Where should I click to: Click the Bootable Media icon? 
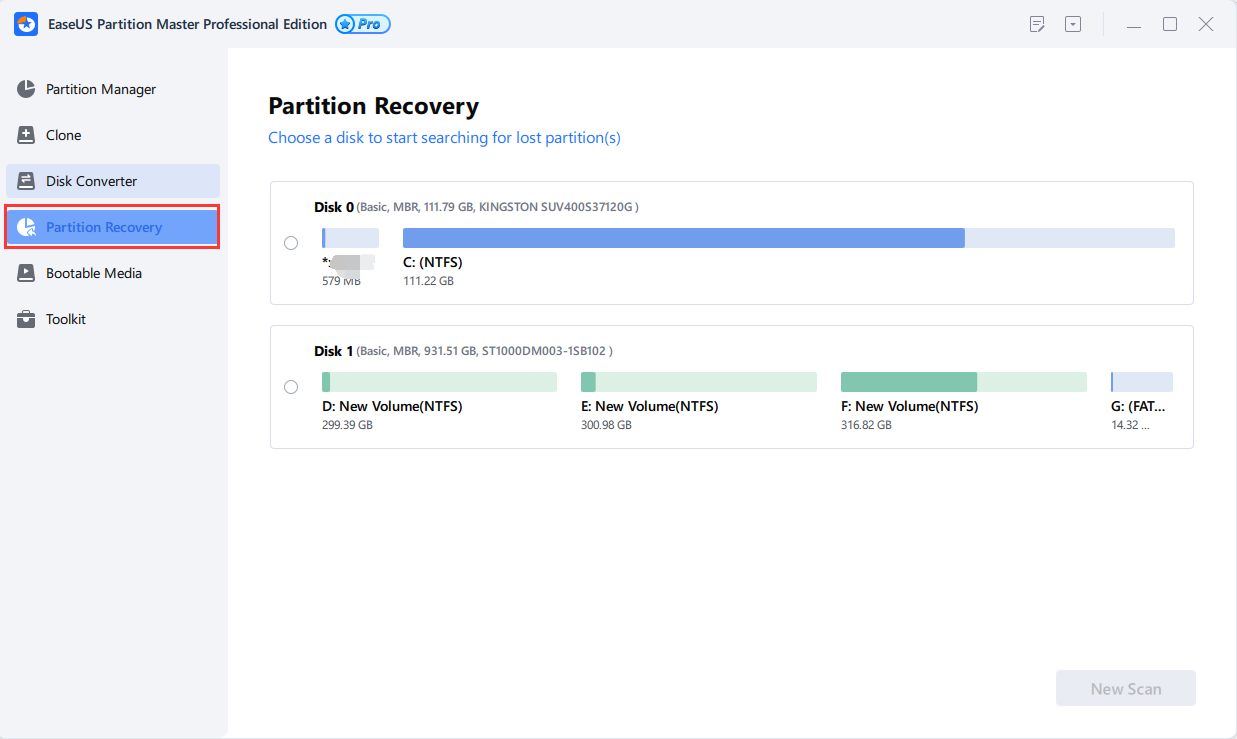click(26, 273)
